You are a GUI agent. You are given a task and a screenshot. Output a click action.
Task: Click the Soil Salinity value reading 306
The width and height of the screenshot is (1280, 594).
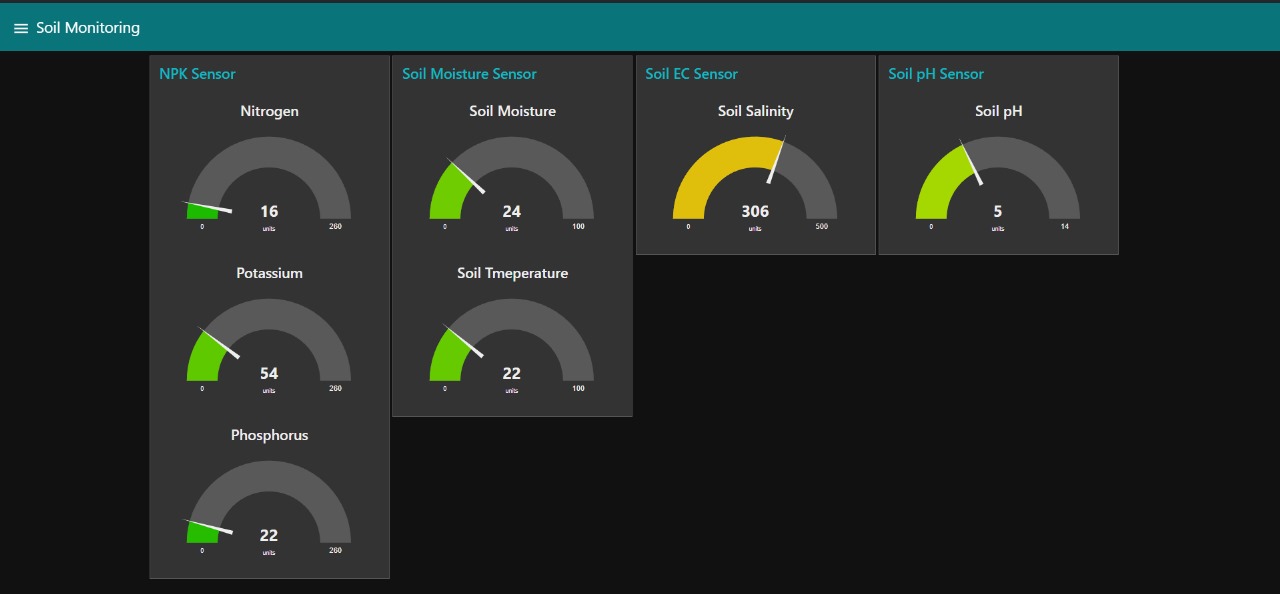pyautogui.click(x=755, y=211)
